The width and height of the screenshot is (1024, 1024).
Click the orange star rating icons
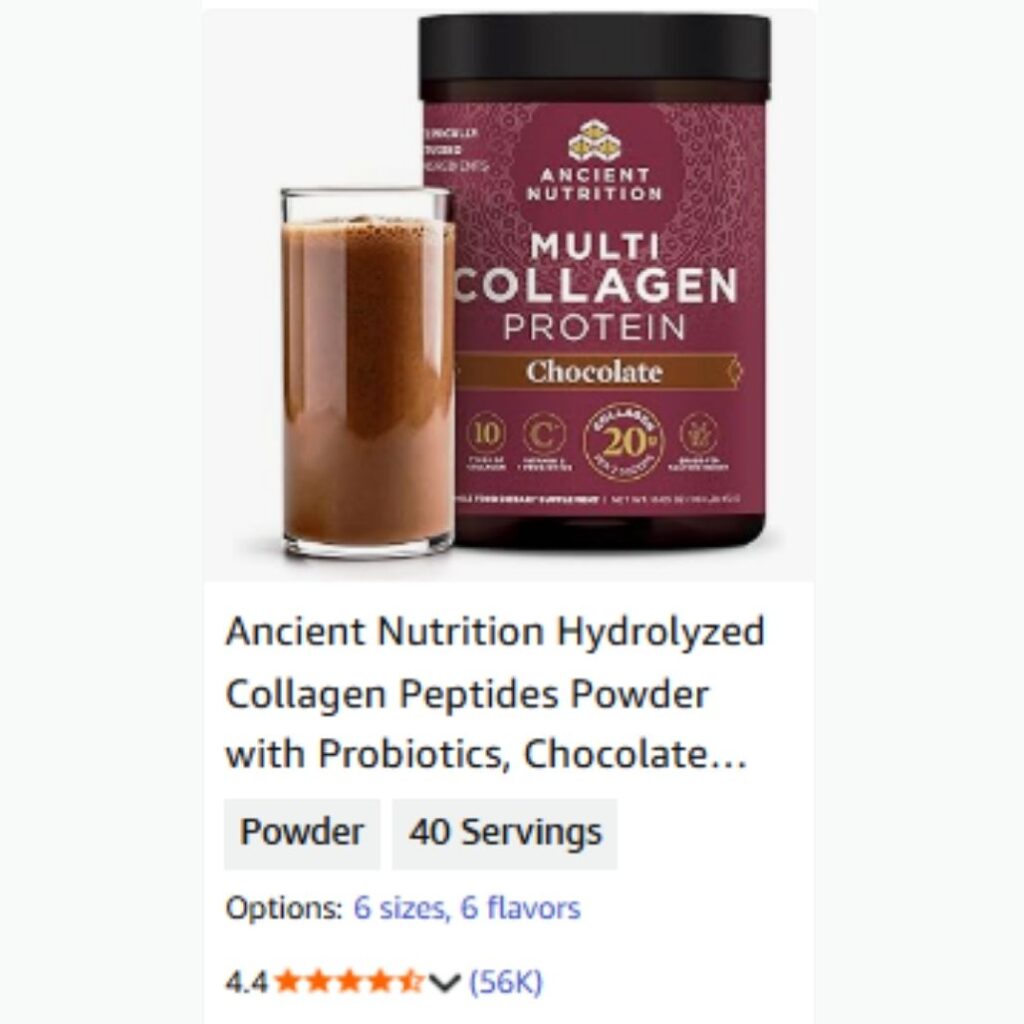[349, 981]
